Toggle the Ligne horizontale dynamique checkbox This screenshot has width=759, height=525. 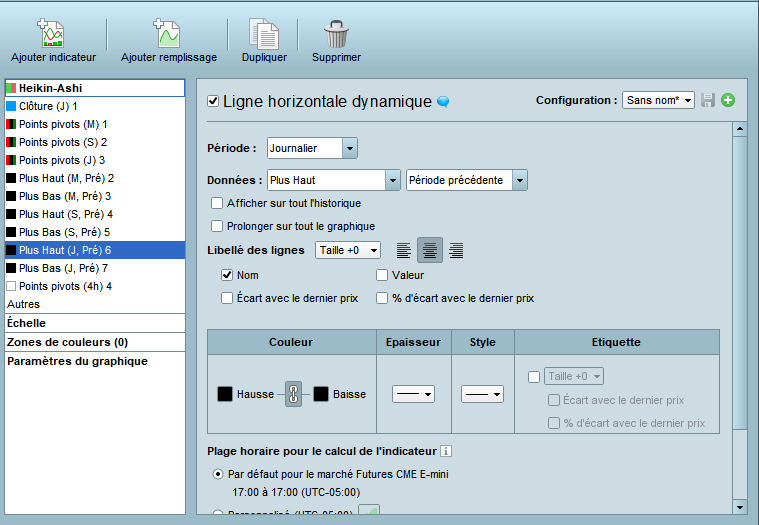click(x=213, y=101)
